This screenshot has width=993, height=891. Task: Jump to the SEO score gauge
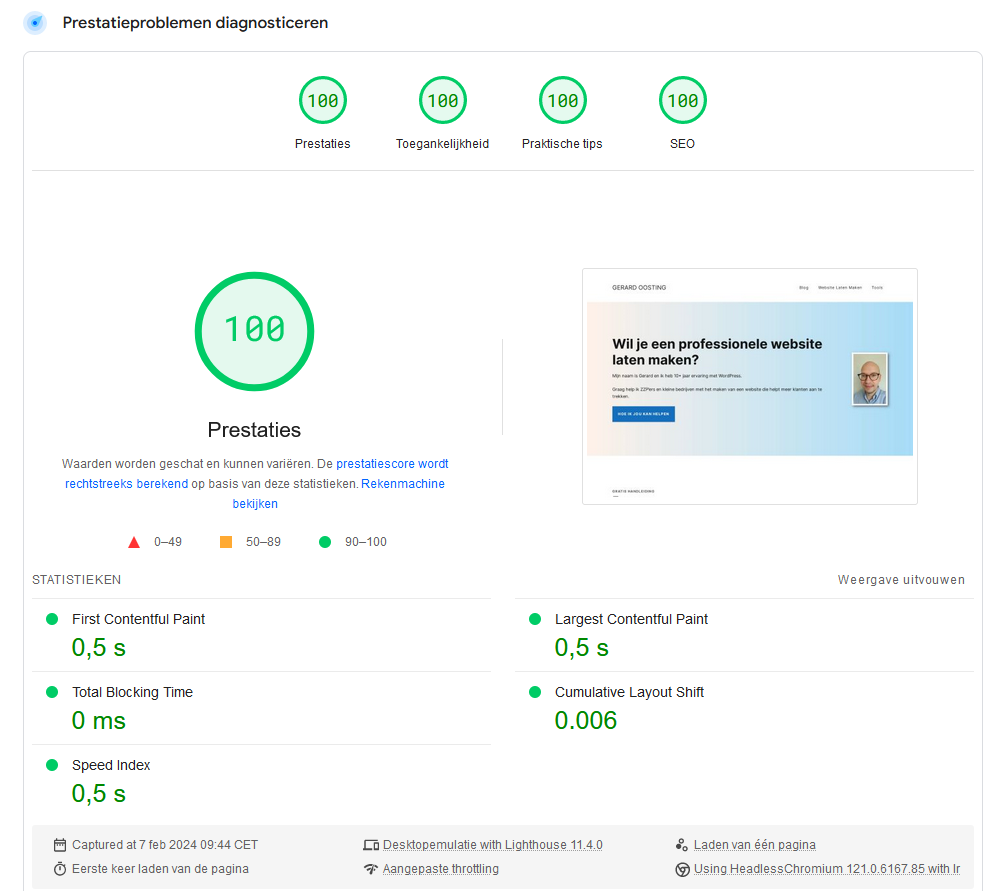point(682,101)
